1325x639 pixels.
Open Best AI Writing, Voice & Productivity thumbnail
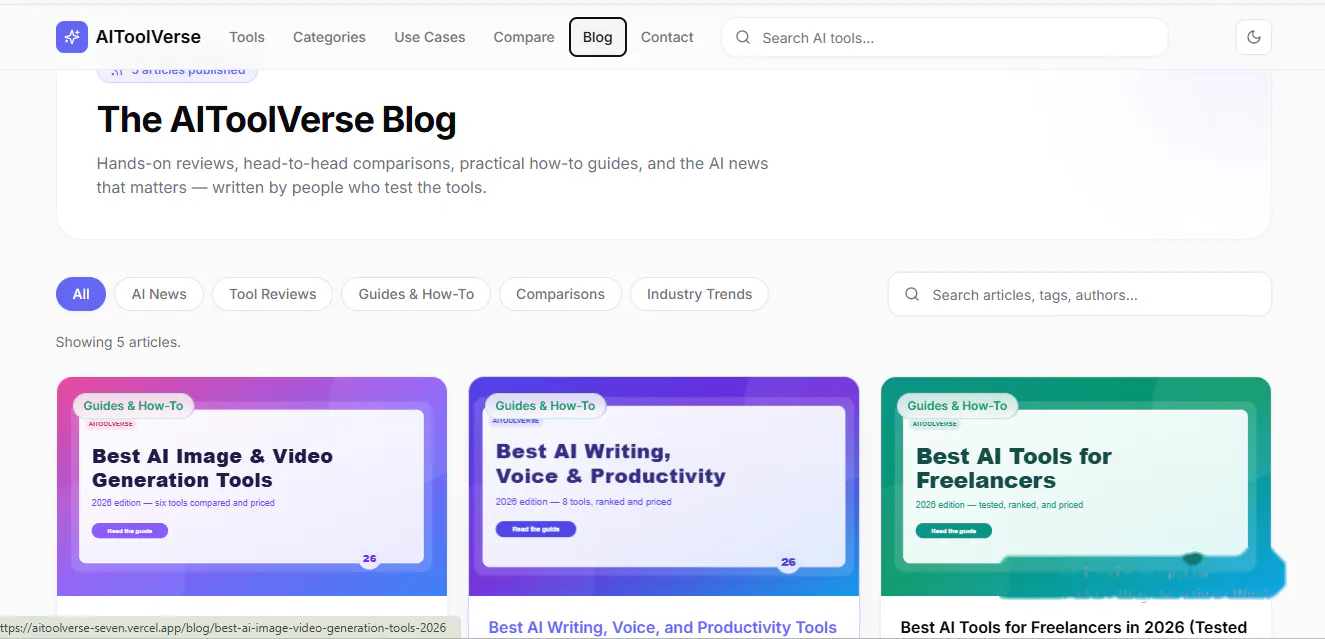664,486
